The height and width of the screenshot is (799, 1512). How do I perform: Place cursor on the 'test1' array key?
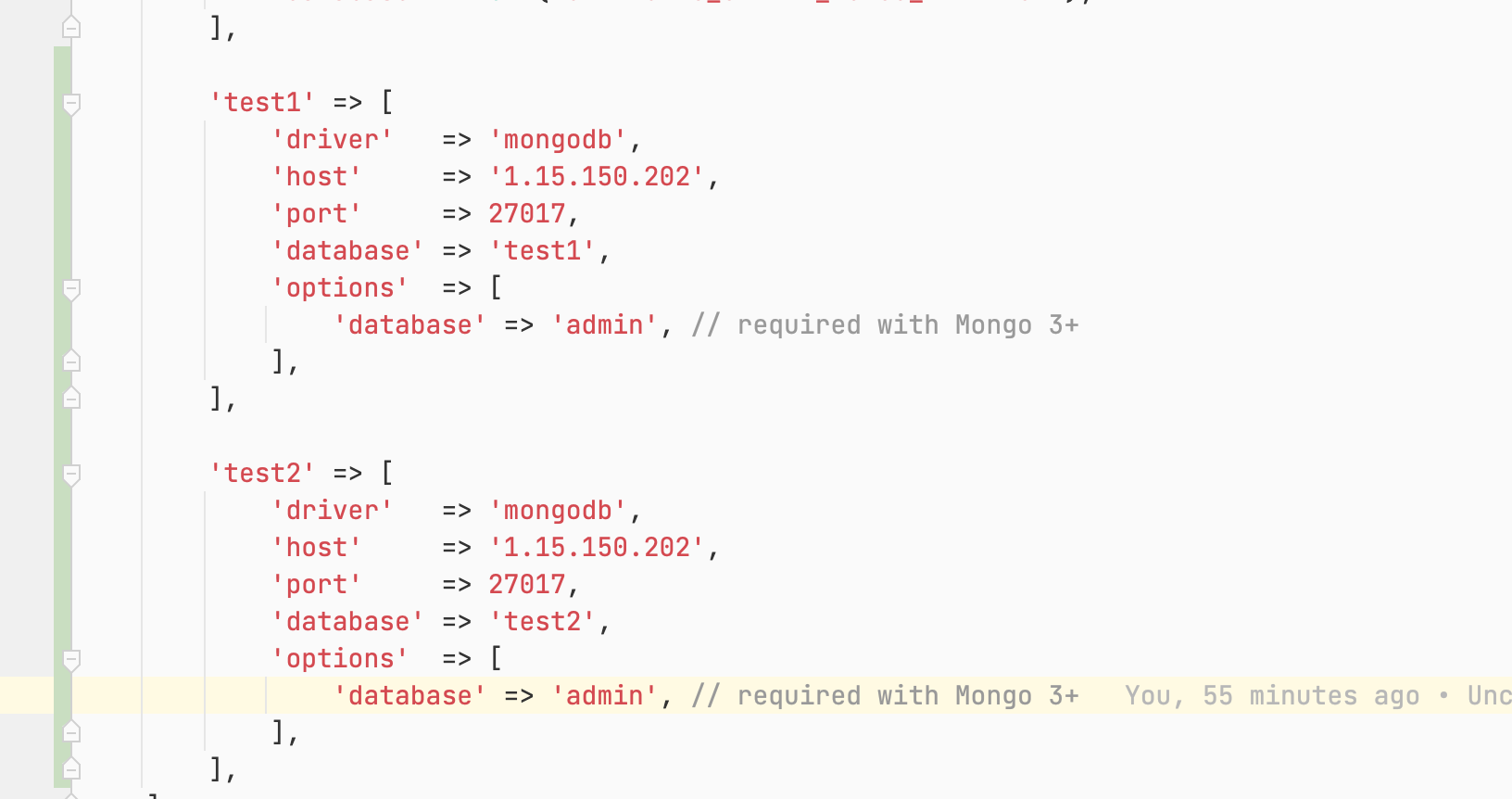(x=263, y=103)
